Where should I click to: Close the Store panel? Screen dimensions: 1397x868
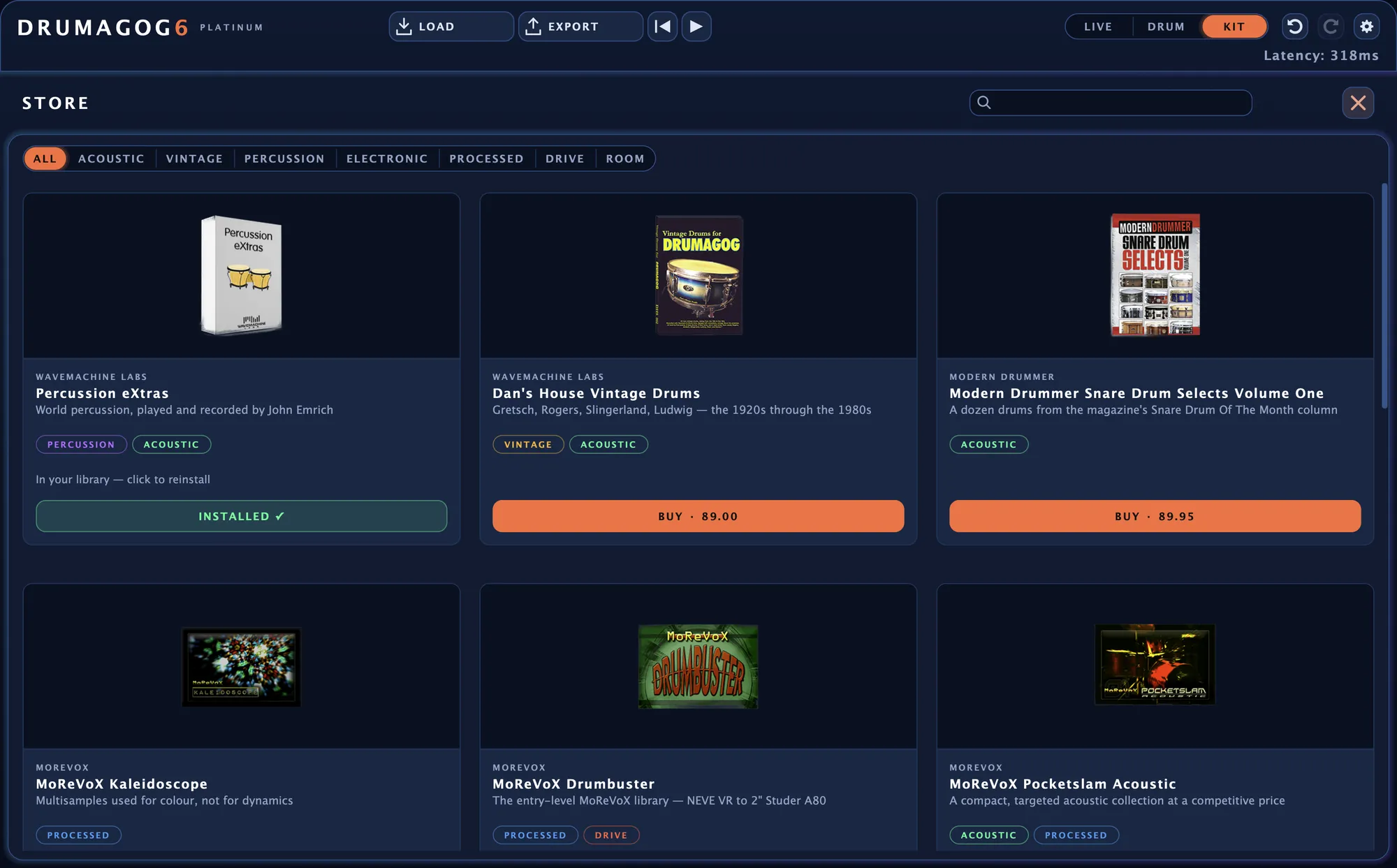coord(1358,103)
